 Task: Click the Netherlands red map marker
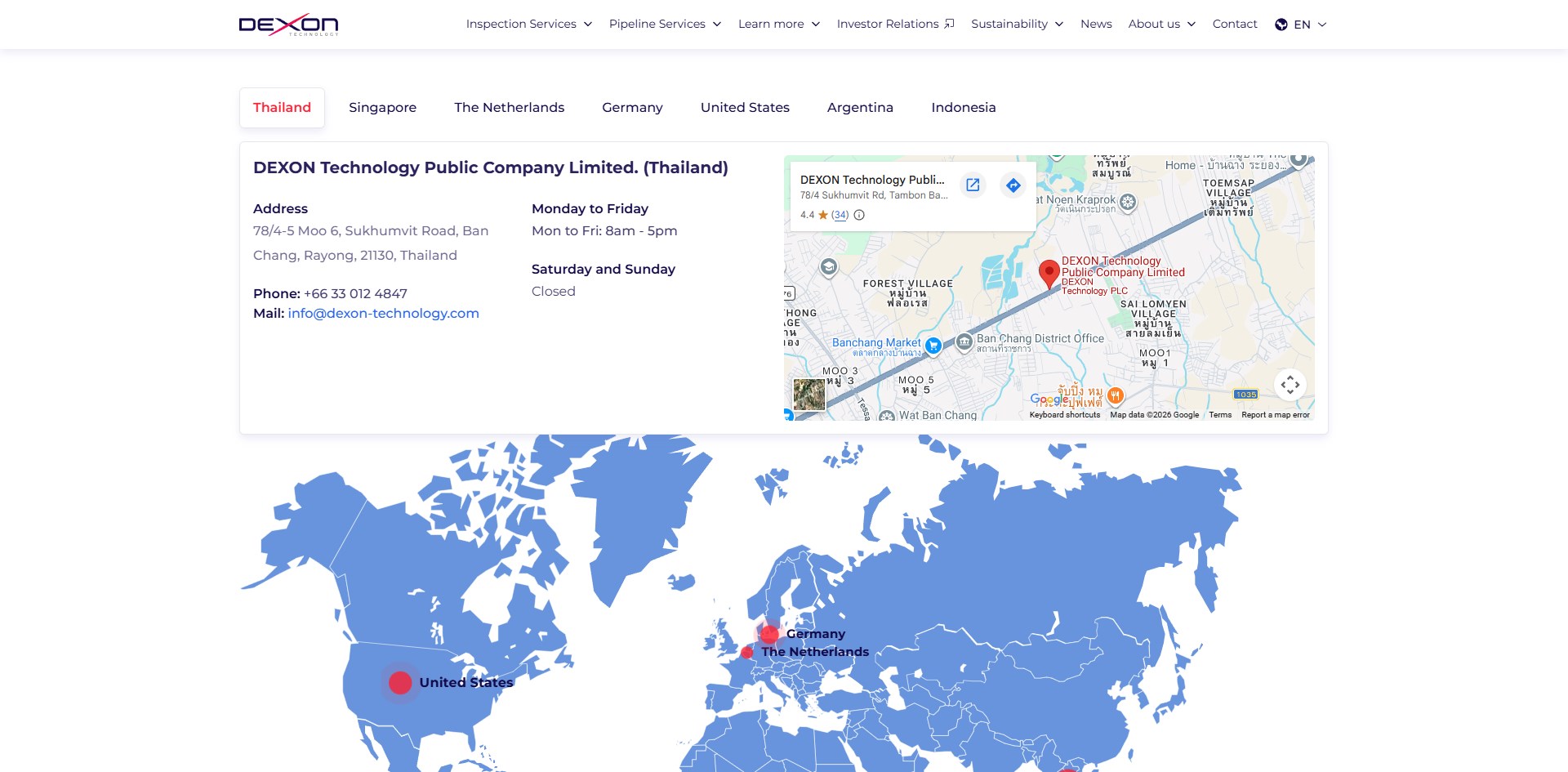pyautogui.click(x=746, y=653)
